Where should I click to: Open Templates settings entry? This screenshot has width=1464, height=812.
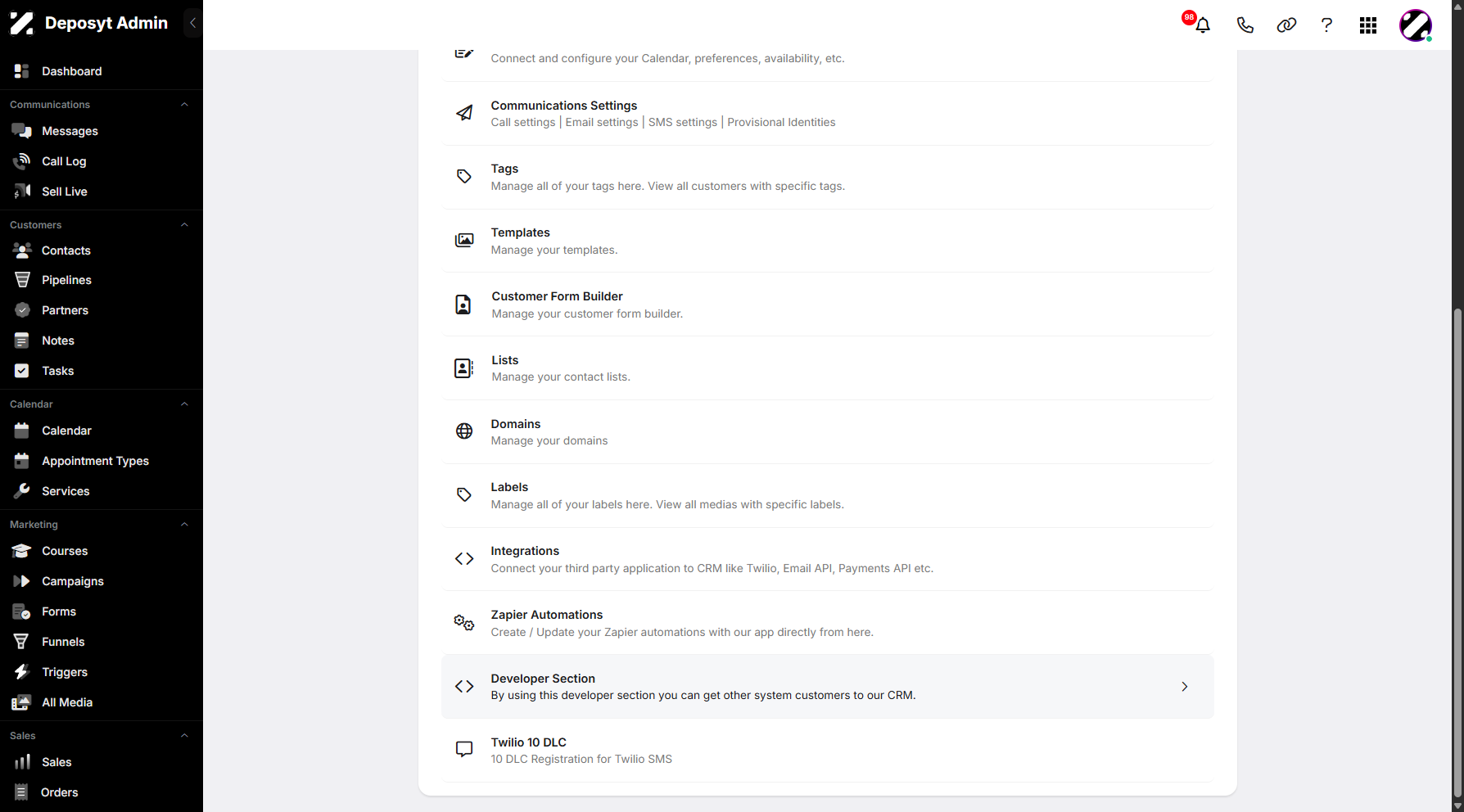(x=828, y=241)
